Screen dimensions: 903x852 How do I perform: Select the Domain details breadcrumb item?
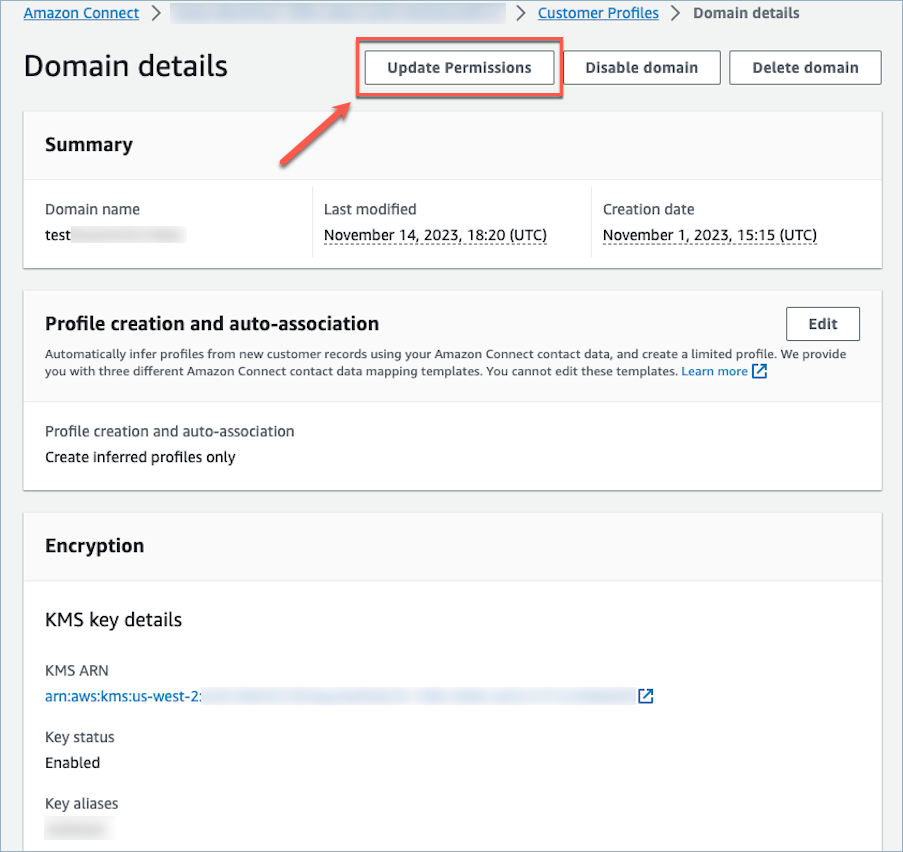tap(746, 13)
